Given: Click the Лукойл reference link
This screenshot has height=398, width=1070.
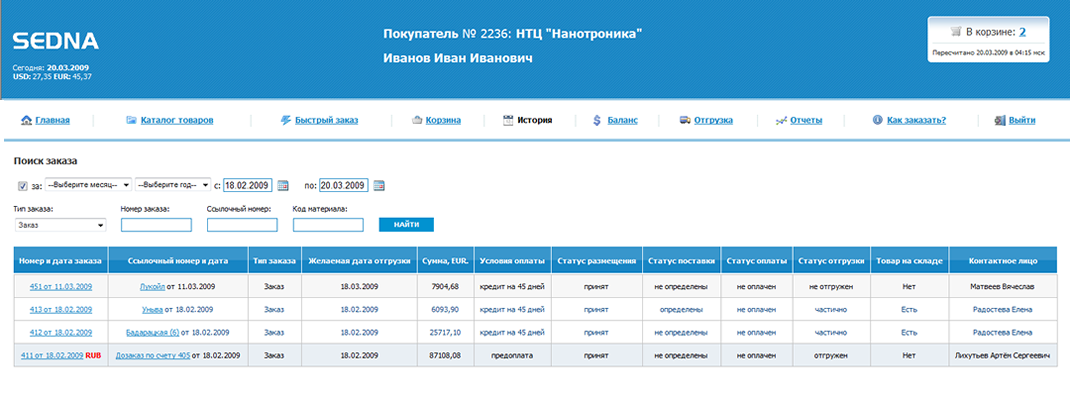Looking at the screenshot, I should pos(151,287).
